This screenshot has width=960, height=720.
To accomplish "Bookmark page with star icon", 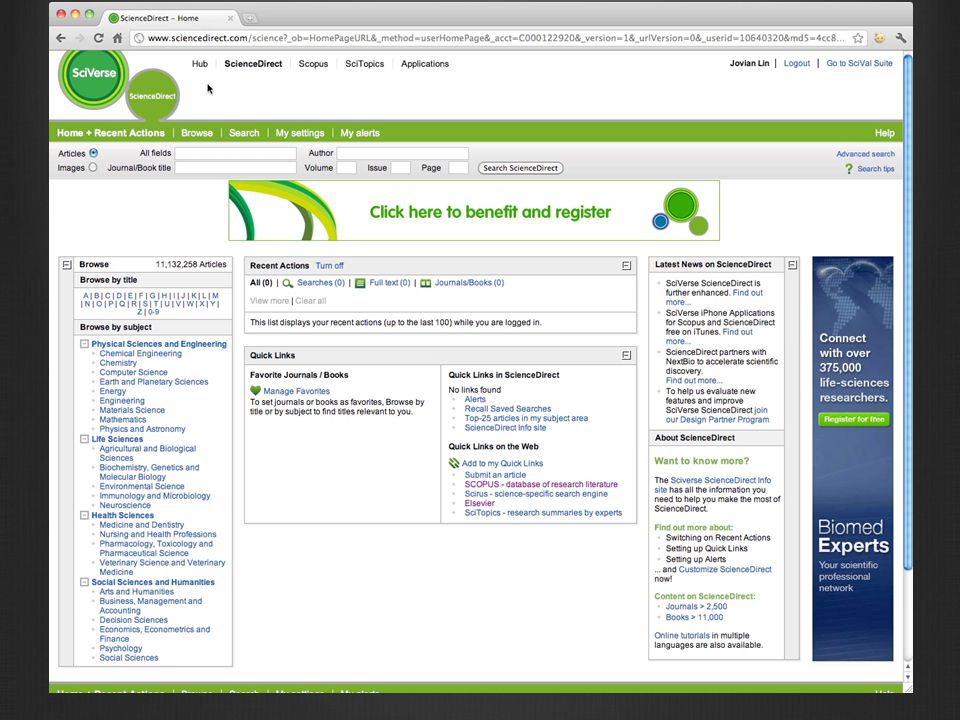I will [858, 38].
